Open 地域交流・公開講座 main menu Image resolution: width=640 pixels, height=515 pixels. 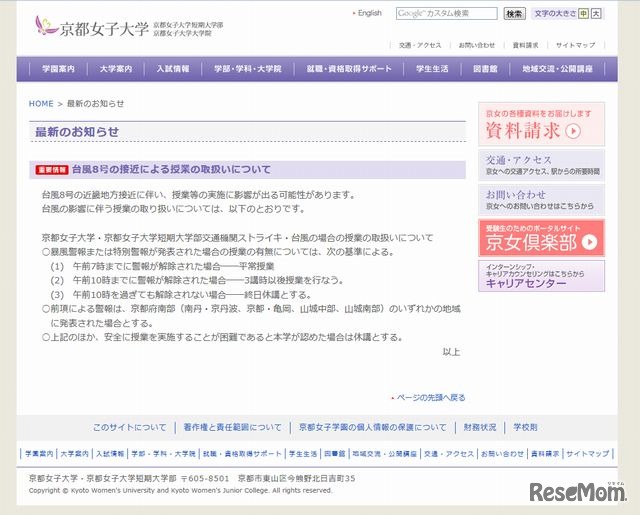coord(557,69)
